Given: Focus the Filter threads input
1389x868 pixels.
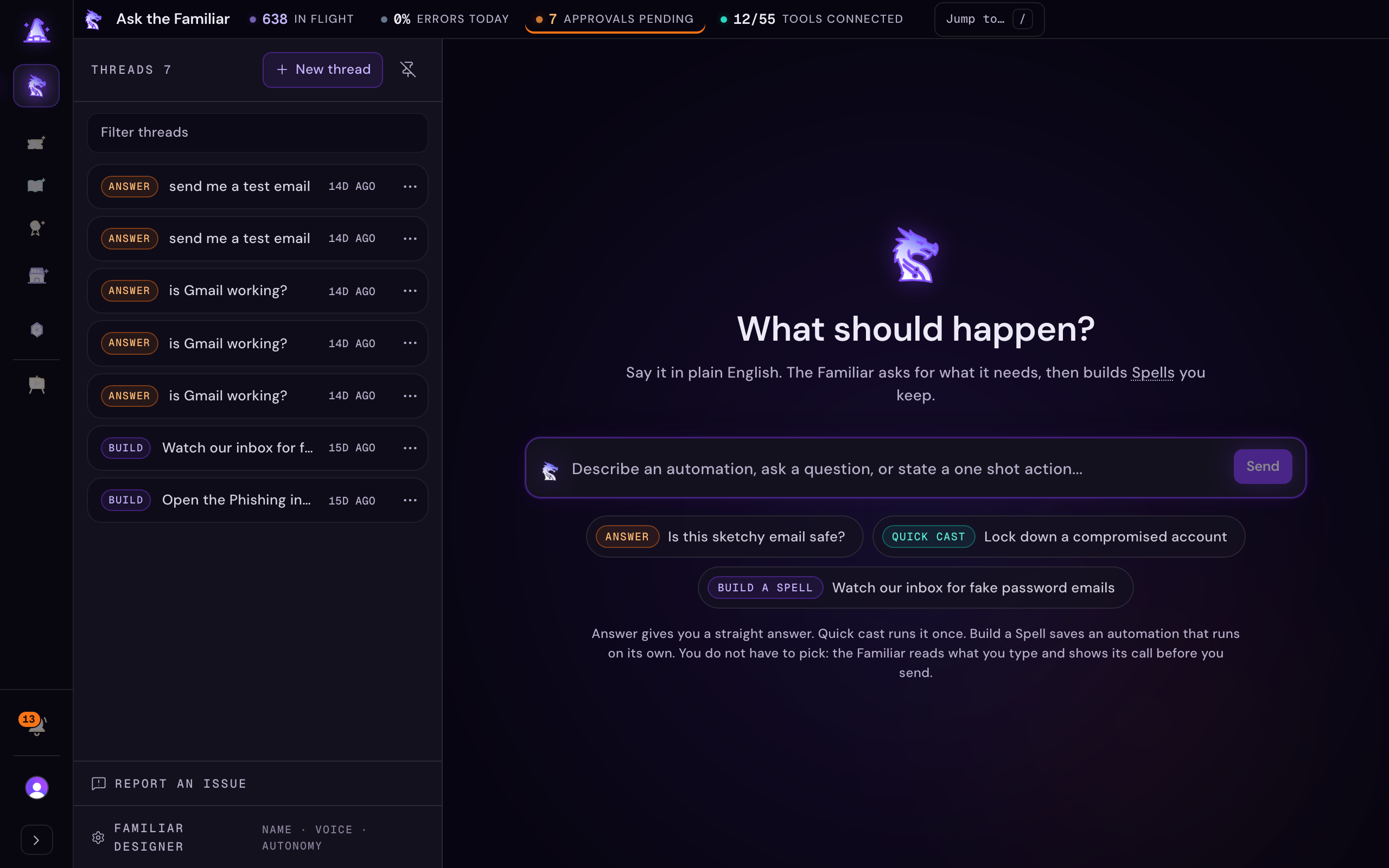Looking at the screenshot, I should click(x=257, y=132).
